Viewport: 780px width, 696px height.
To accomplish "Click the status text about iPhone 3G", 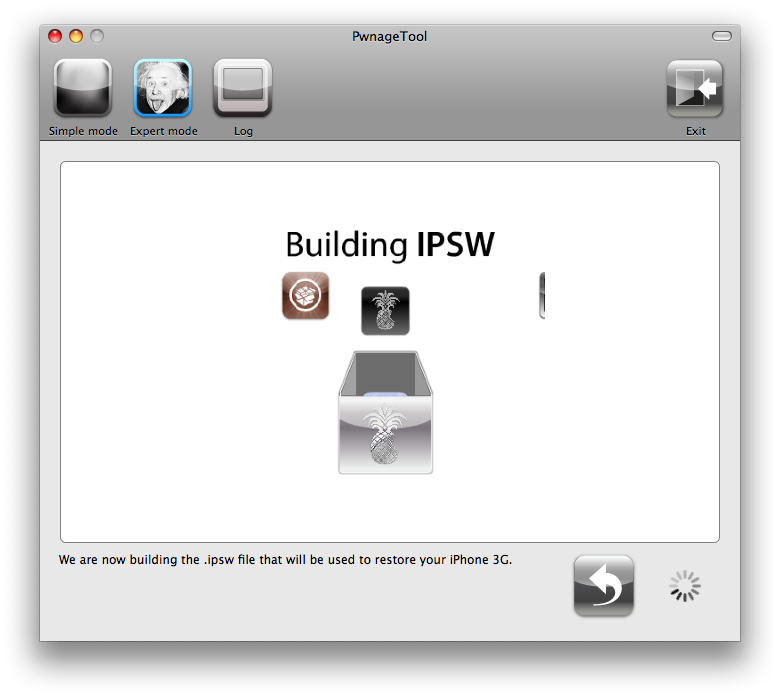I will click(x=285, y=560).
